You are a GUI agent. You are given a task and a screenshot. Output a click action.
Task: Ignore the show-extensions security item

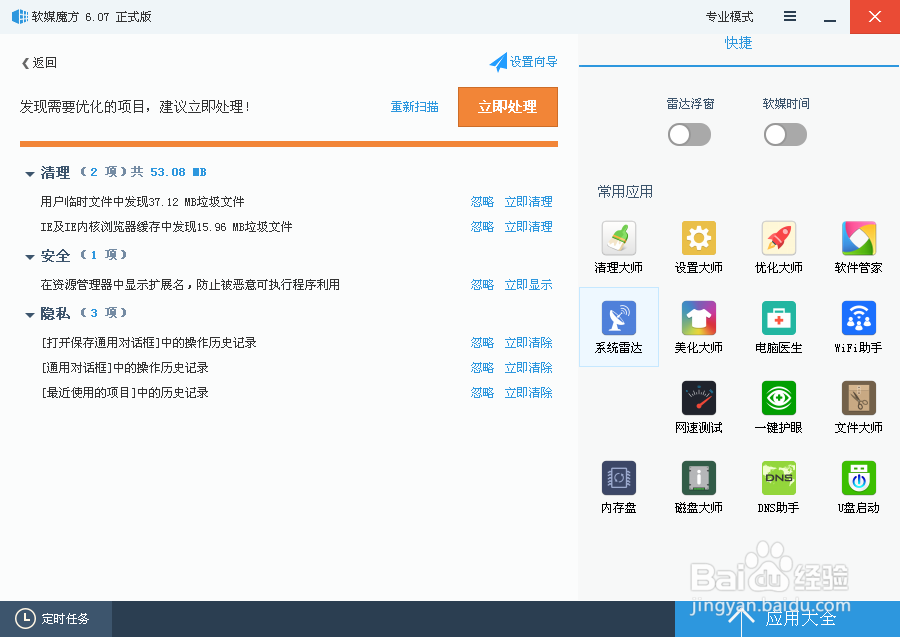[482, 285]
